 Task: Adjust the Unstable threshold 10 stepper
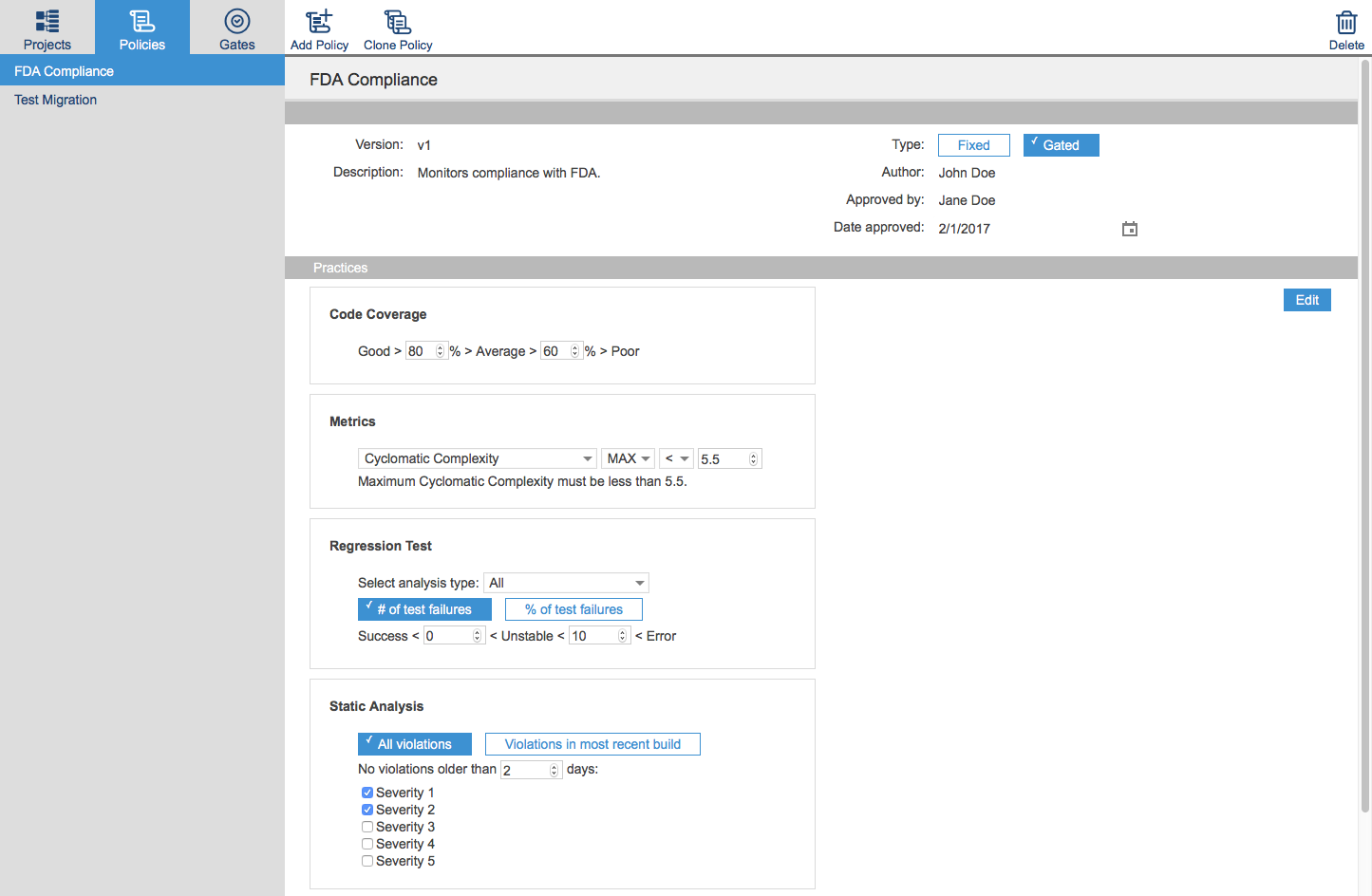(x=624, y=636)
